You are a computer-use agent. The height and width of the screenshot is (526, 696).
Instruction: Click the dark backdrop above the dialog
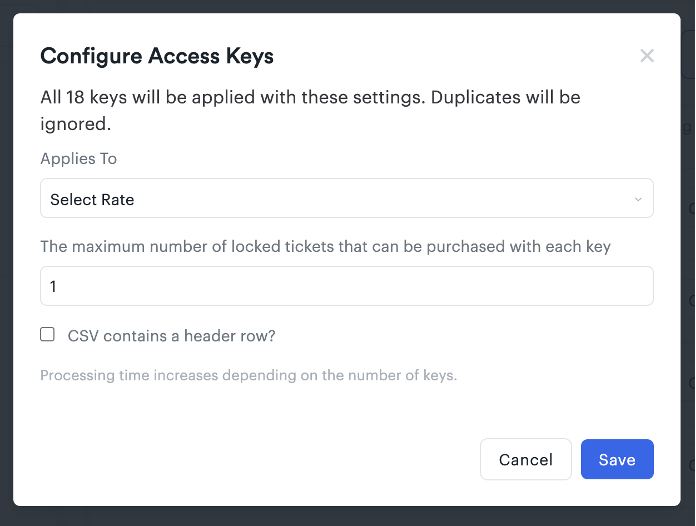click(346, 5)
